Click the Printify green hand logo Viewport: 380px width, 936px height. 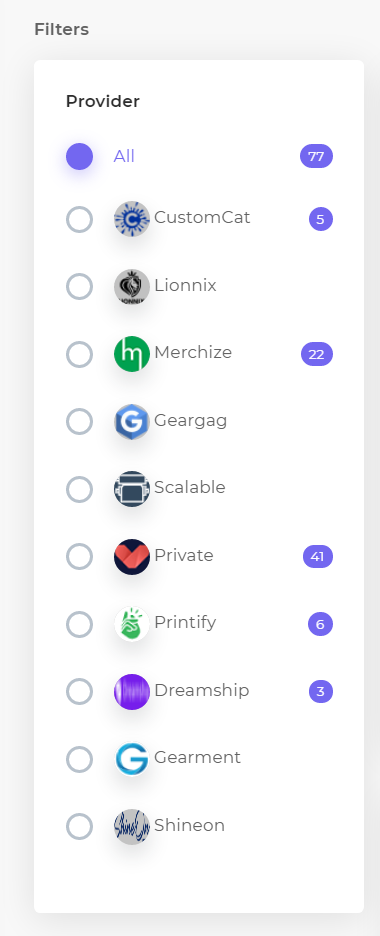[x=132, y=624]
